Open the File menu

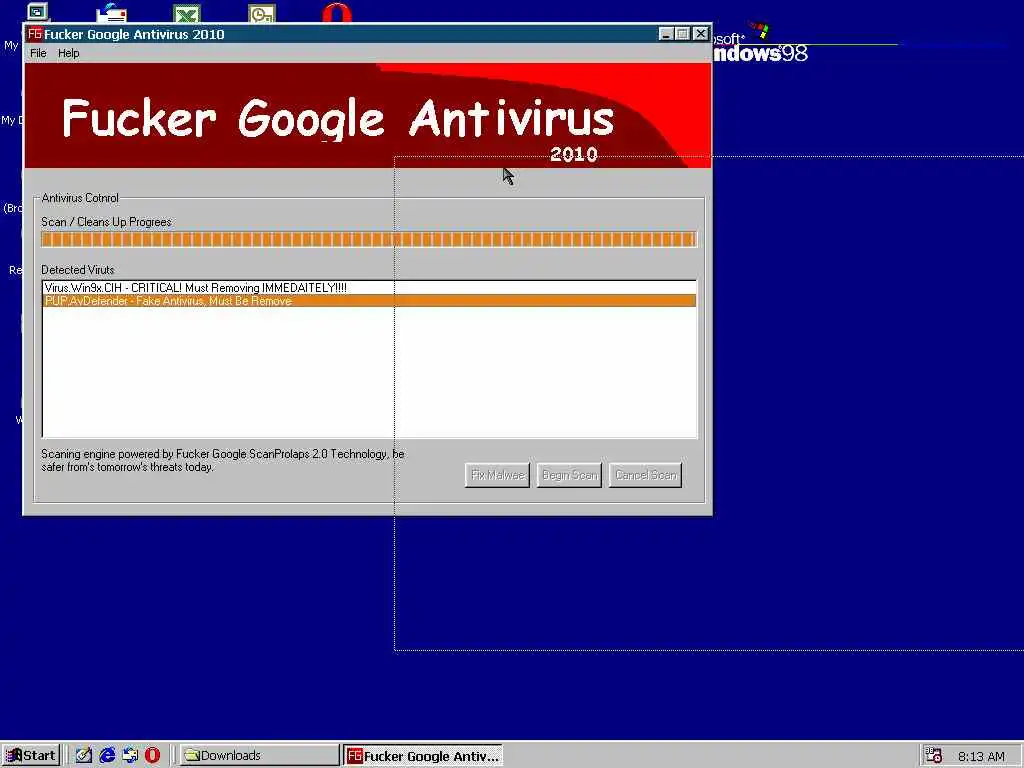pos(38,54)
